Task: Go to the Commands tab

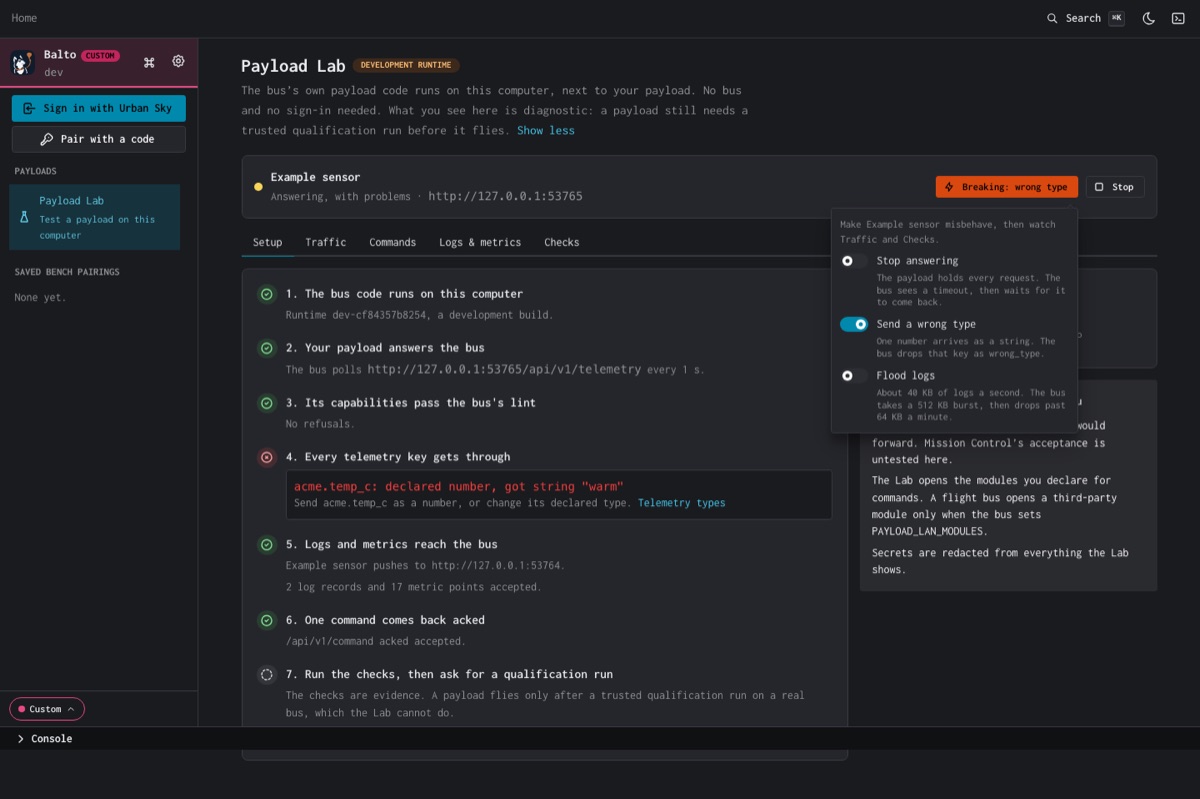Action: 392,242
